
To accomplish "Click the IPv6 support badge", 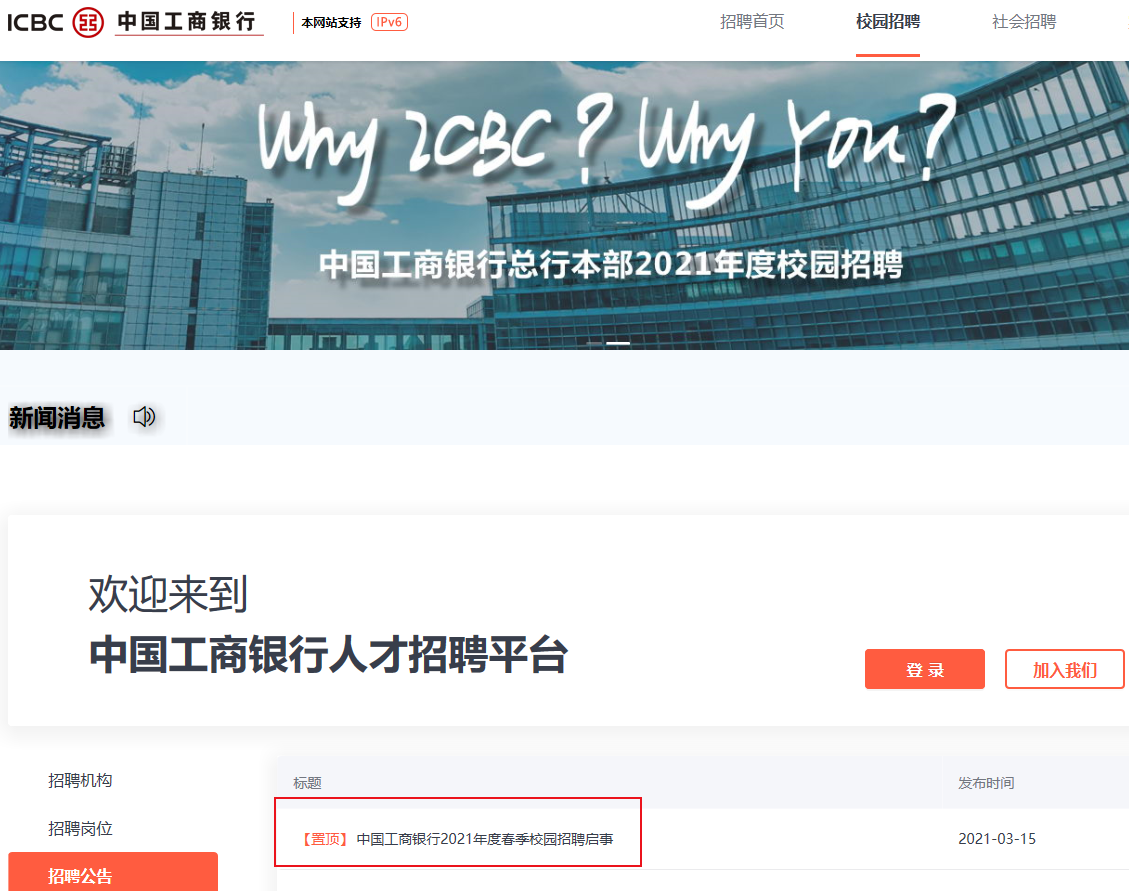I will point(390,22).
